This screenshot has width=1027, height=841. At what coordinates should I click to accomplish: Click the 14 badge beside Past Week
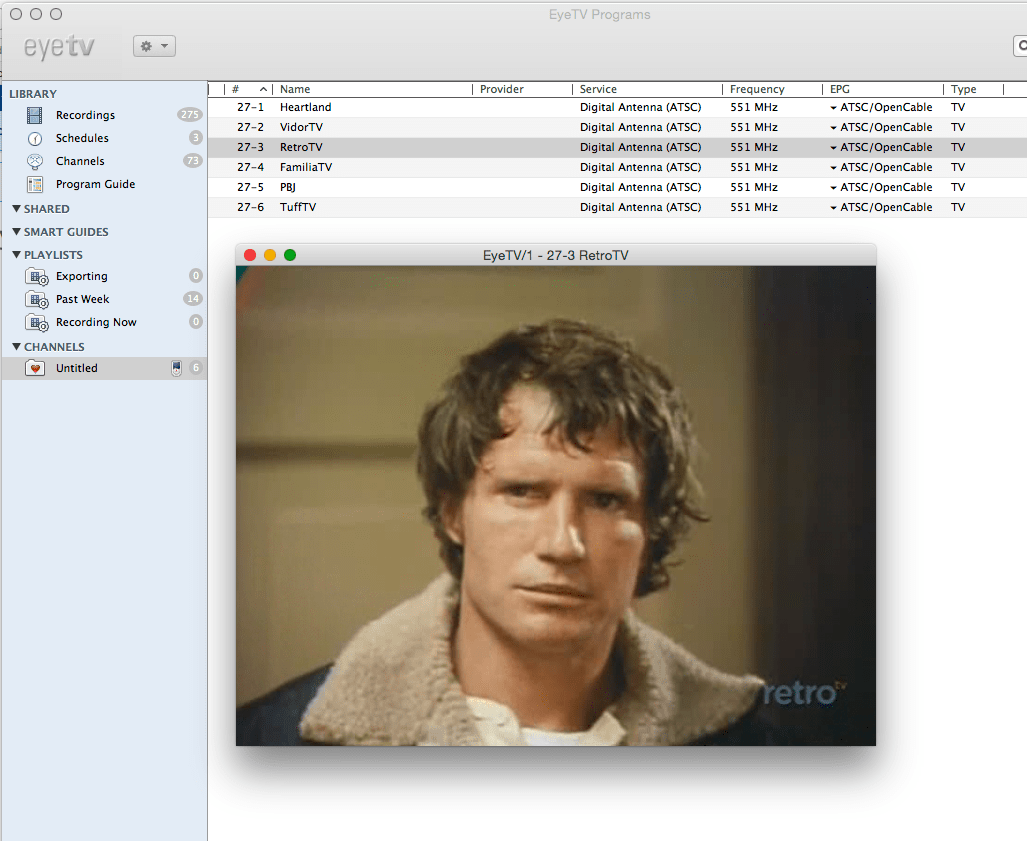point(193,299)
